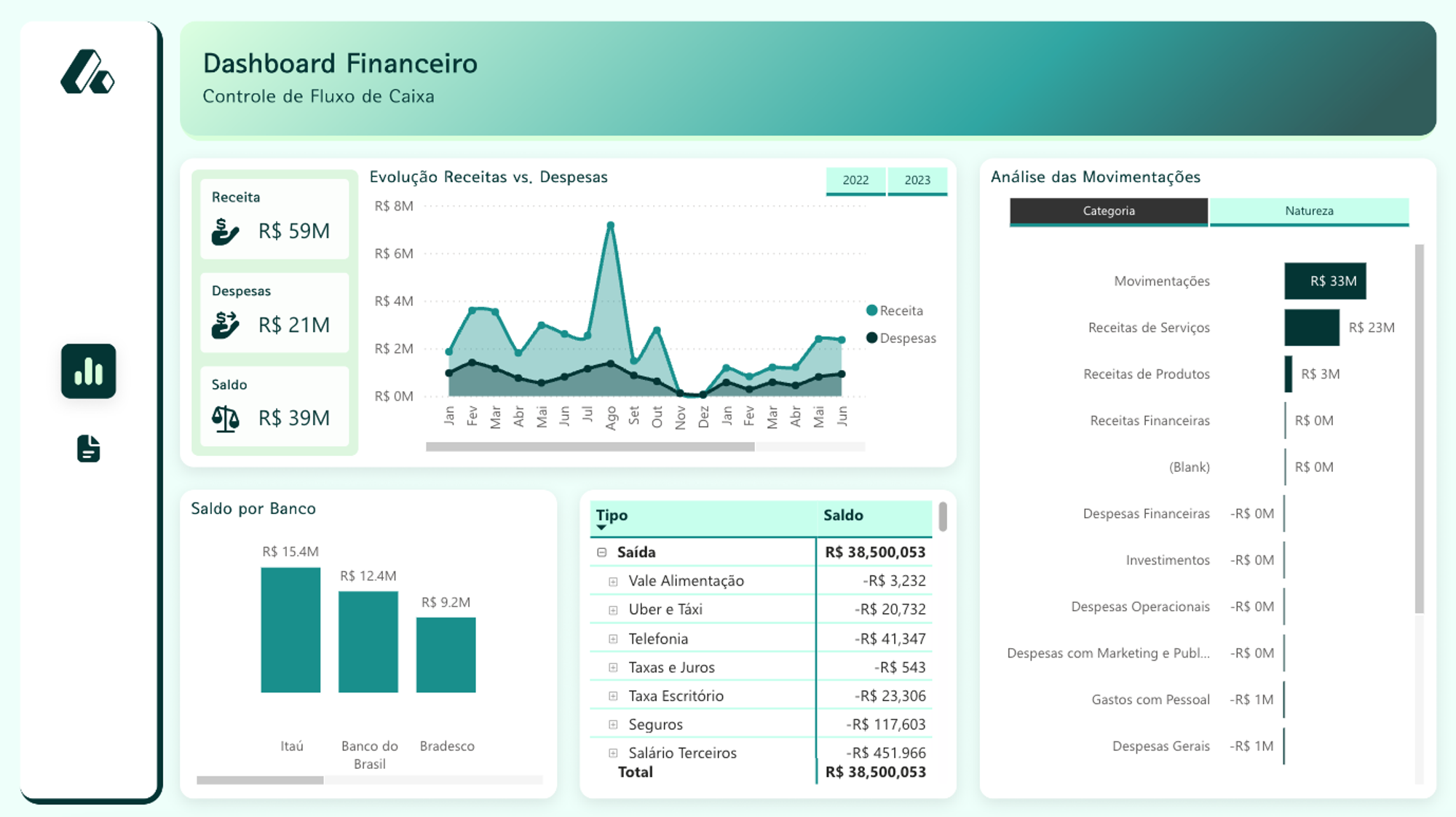This screenshot has height=817, width=1456.
Task: Click the line chart horizontal scrollbar
Action: point(590,447)
